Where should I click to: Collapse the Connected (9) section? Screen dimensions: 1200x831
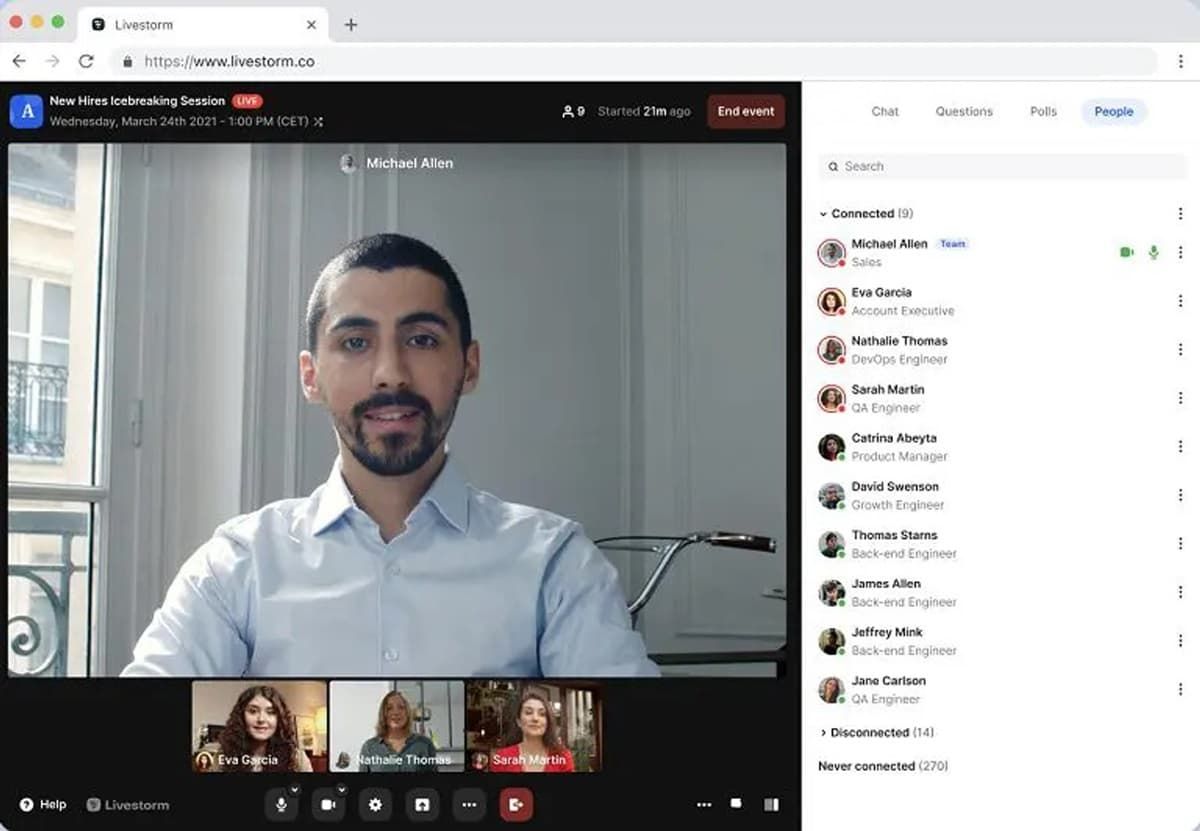[x=823, y=214]
